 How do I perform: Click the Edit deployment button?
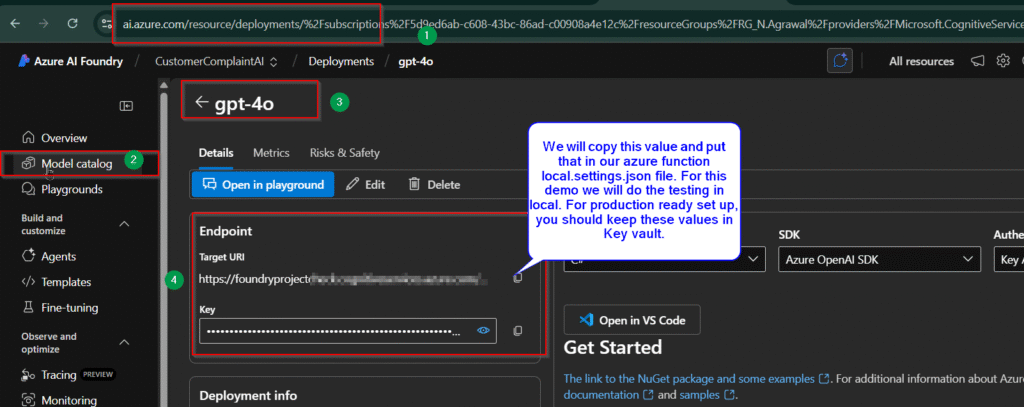365,184
